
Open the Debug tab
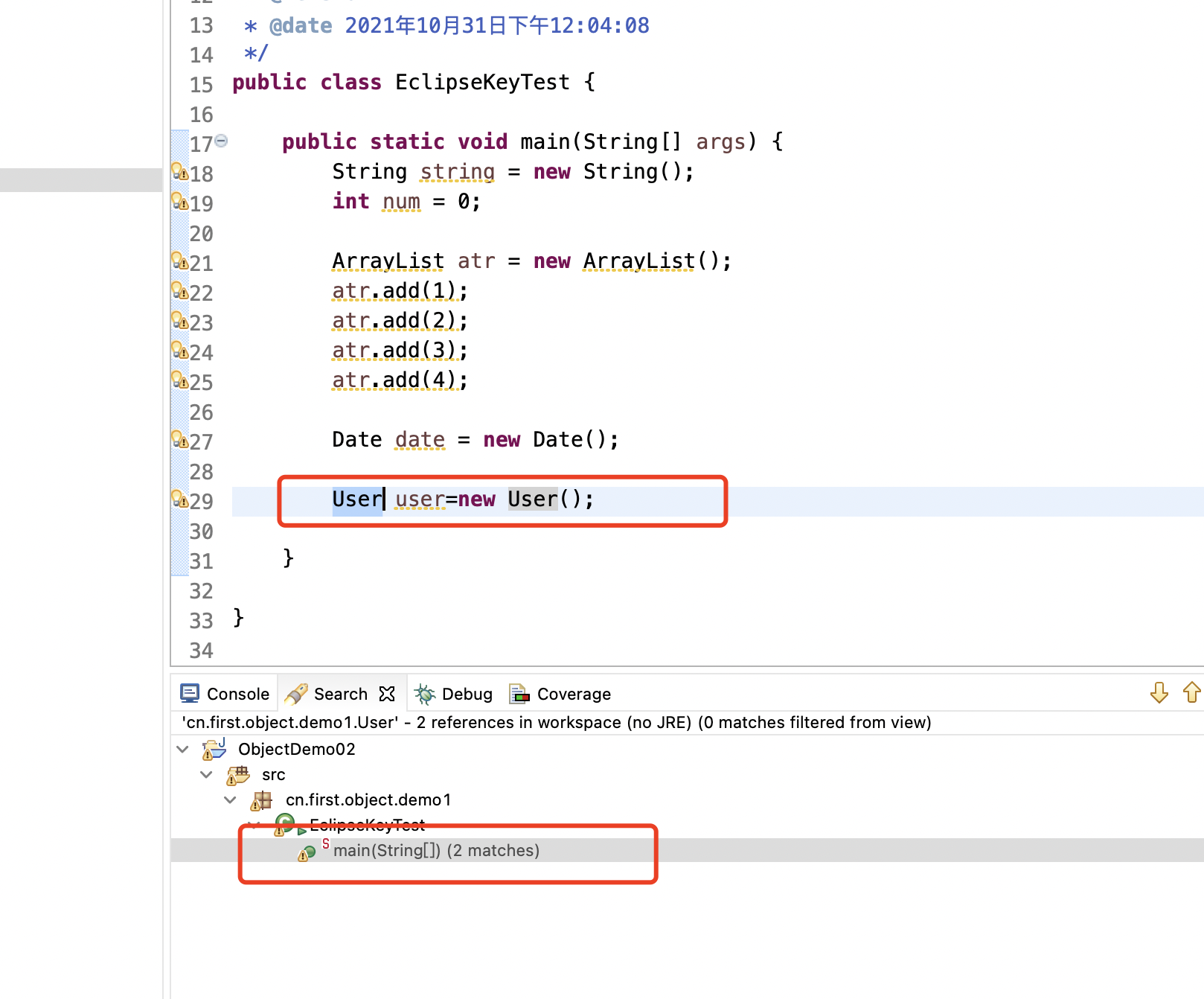coord(454,694)
